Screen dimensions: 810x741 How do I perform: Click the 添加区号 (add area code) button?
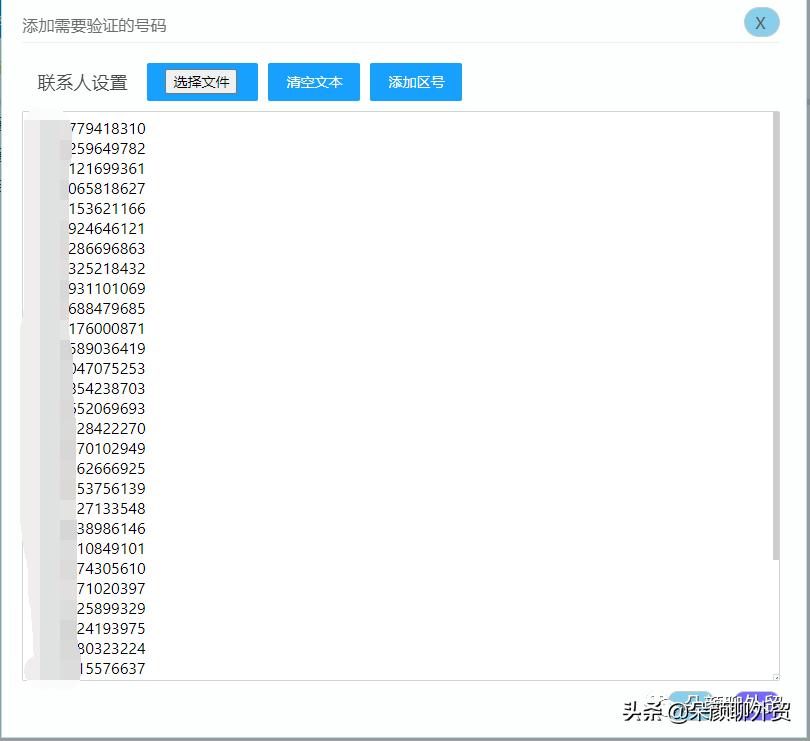pos(416,82)
